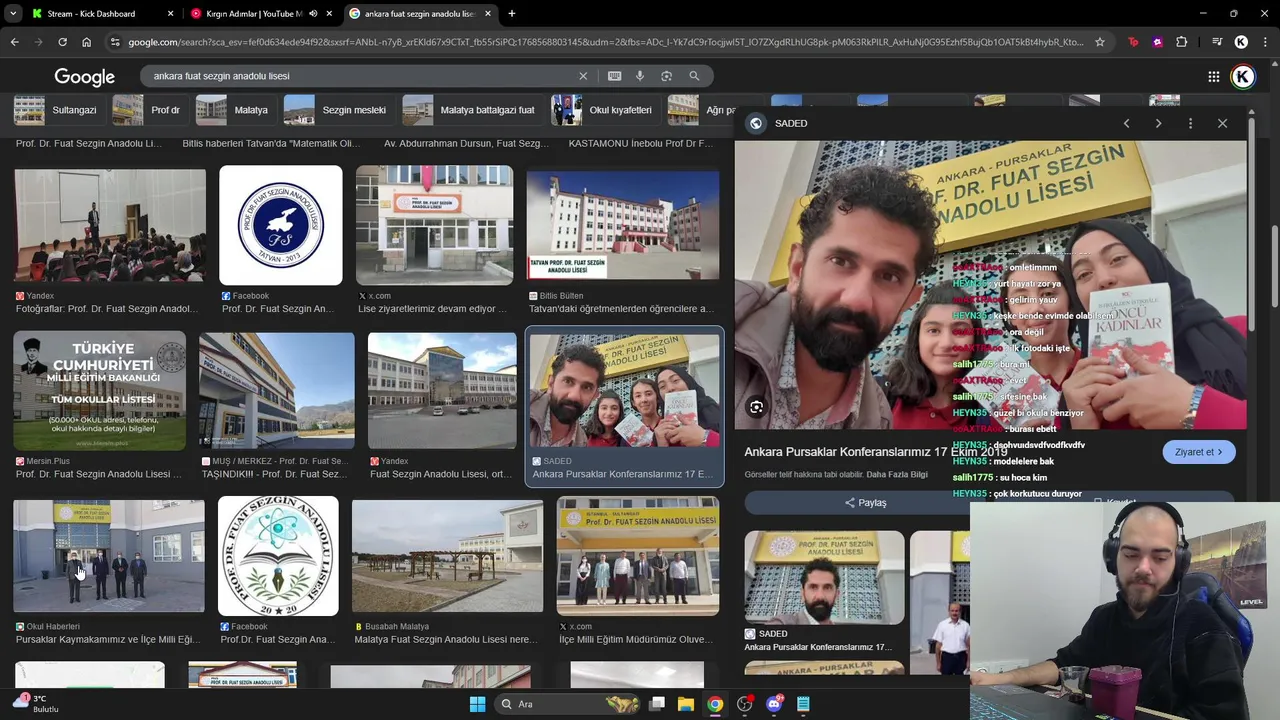Open Chrome's three-dot menu
Image resolution: width=1280 pixels, height=720 pixels.
click(1265, 42)
